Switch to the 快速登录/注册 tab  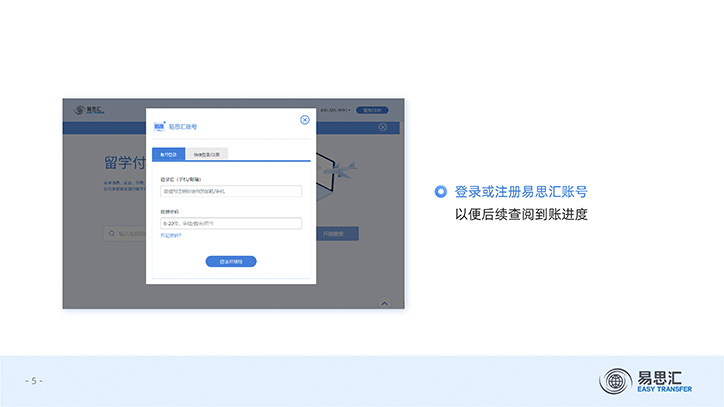click(x=206, y=154)
